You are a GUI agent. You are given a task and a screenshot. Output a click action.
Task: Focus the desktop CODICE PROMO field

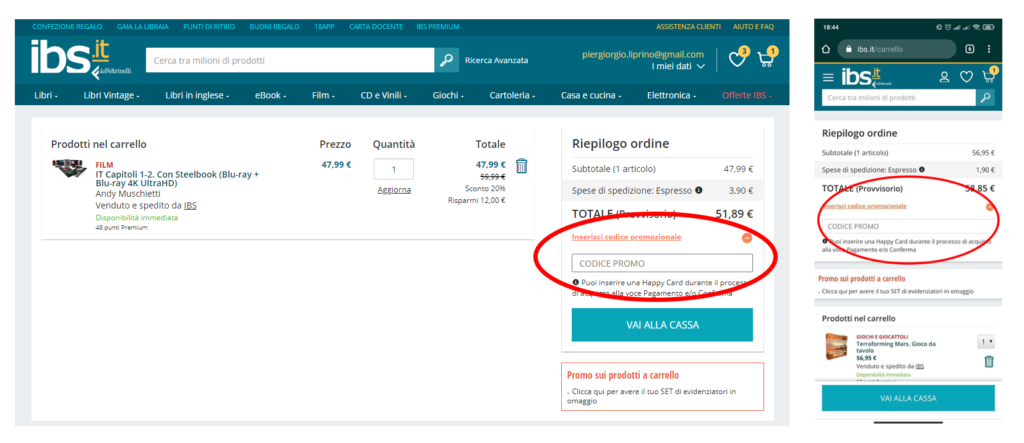[662, 263]
